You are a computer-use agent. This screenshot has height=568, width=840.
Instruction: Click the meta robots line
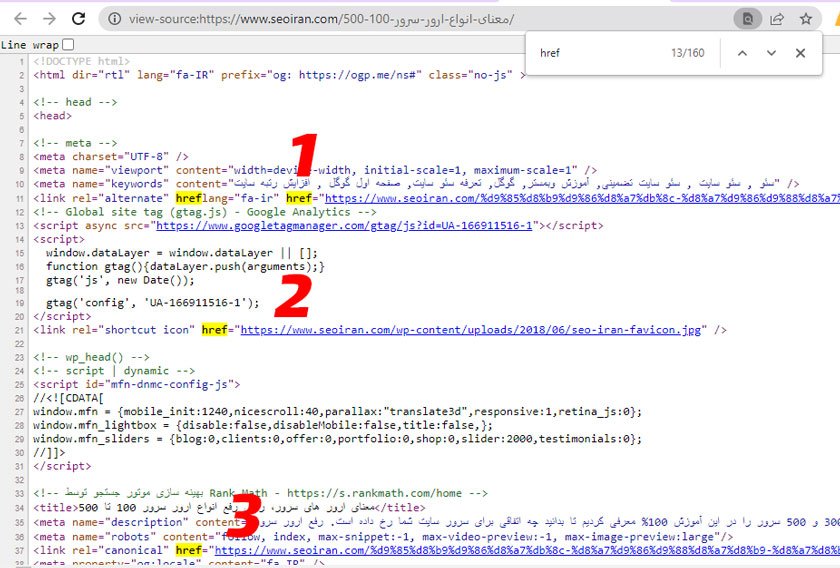[x=383, y=536]
